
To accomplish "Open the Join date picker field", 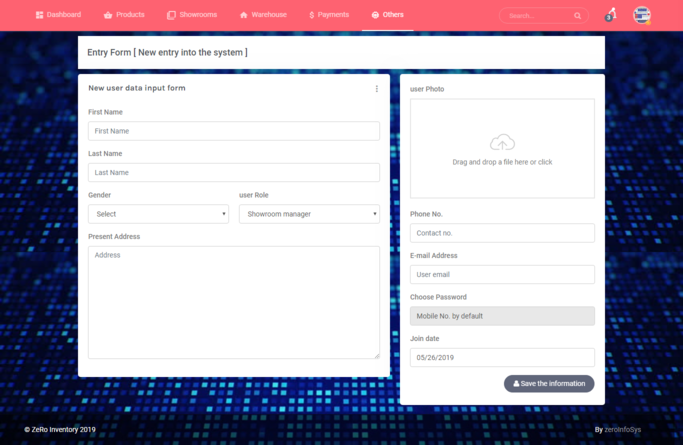I will (x=502, y=357).
